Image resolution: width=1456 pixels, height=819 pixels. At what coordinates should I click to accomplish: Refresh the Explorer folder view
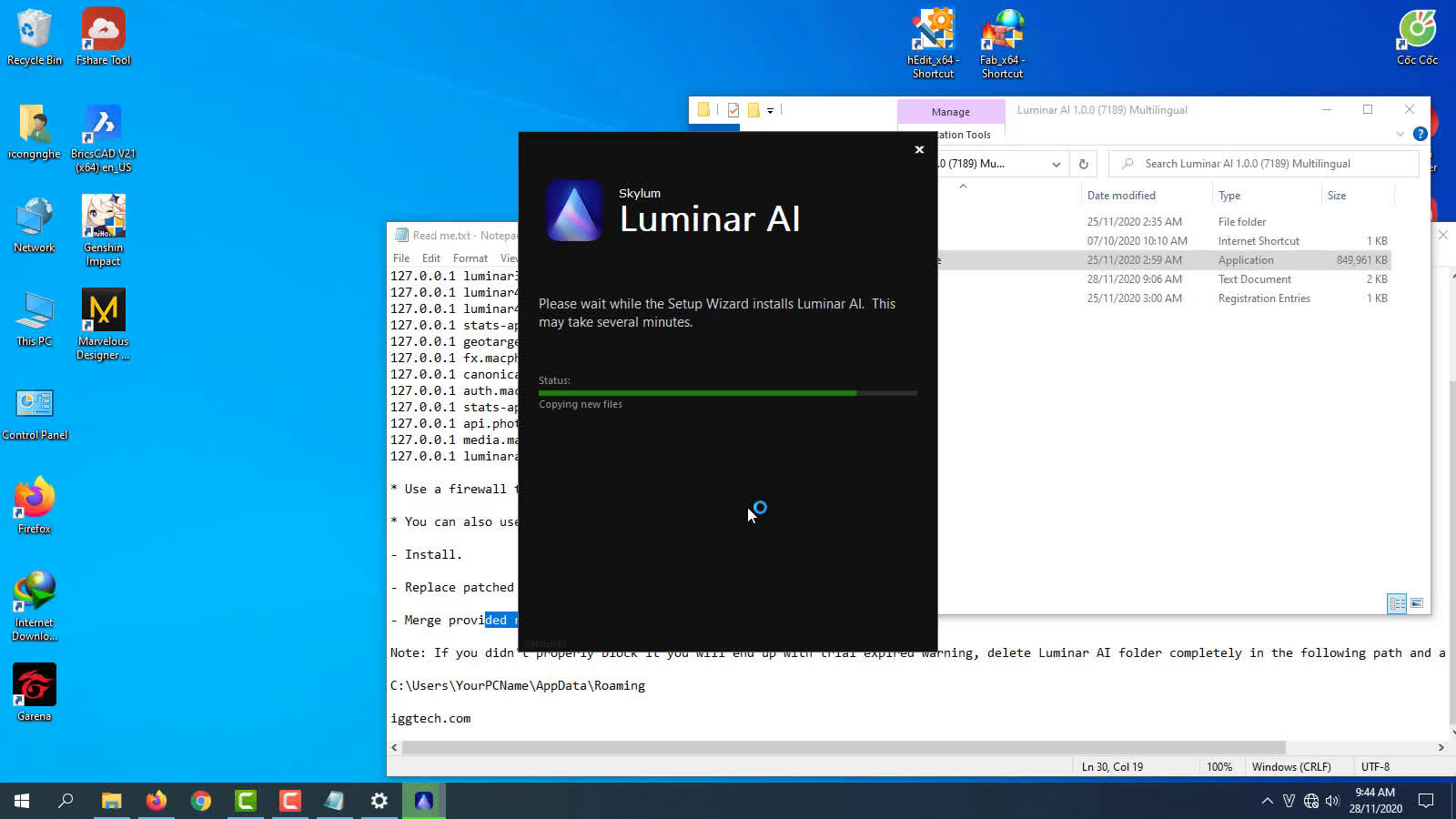[x=1083, y=165]
